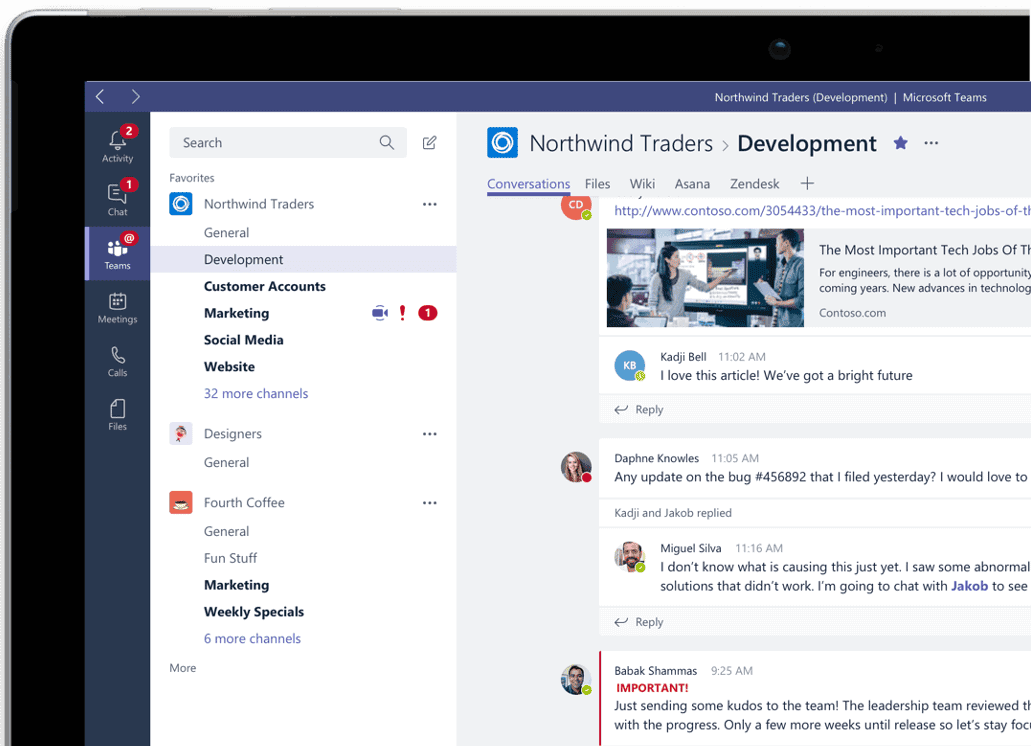Open the Fun Stuff channel
Viewport: 1031px width, 746px height.
tap(230, 558)
